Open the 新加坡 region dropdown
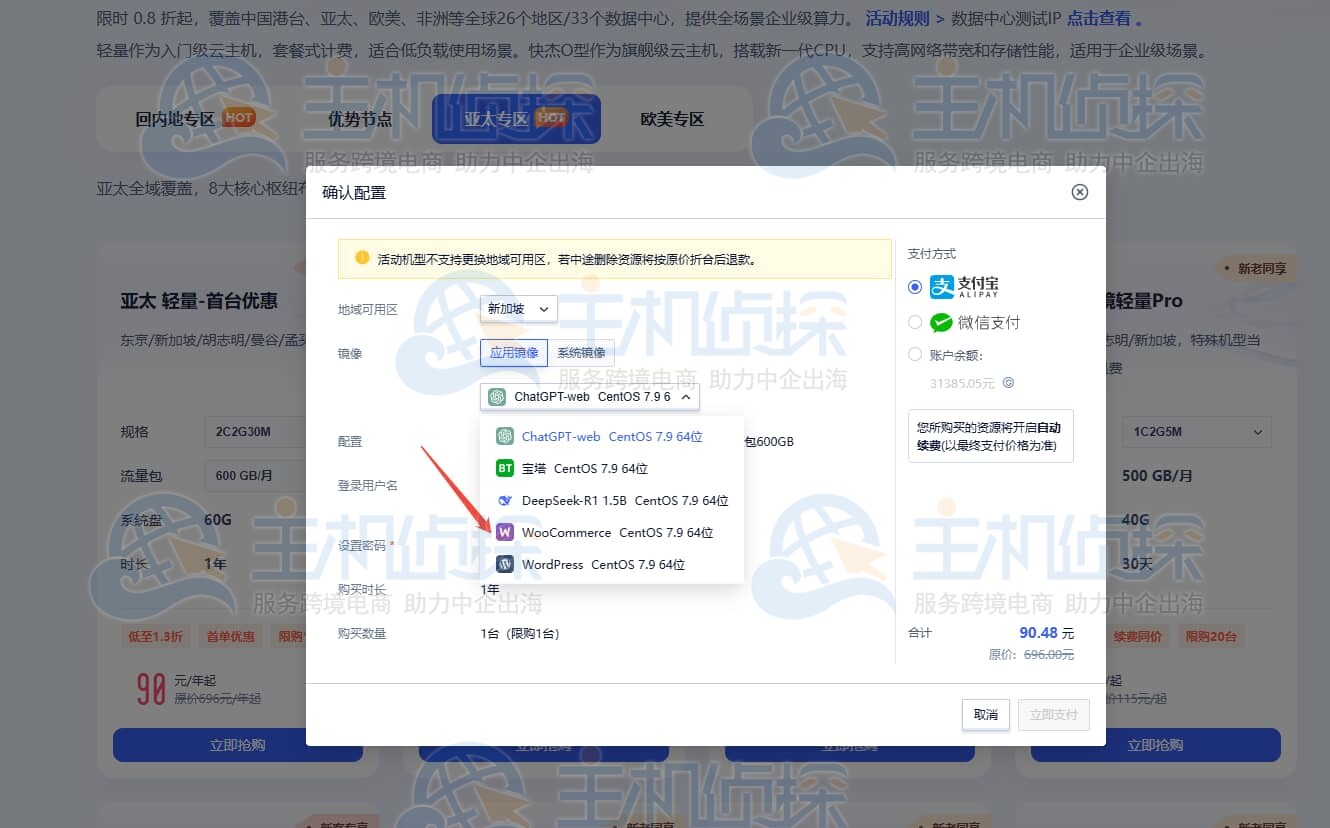This screenshot has height=828, width=1330. tap(518, 309)
